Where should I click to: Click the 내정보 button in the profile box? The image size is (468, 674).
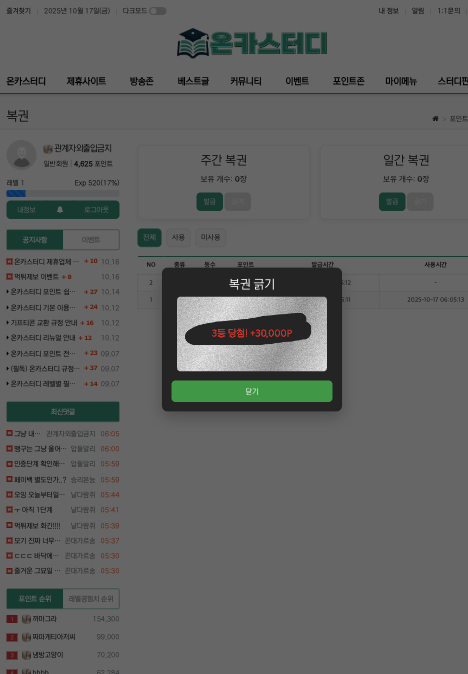click(26, 210)
